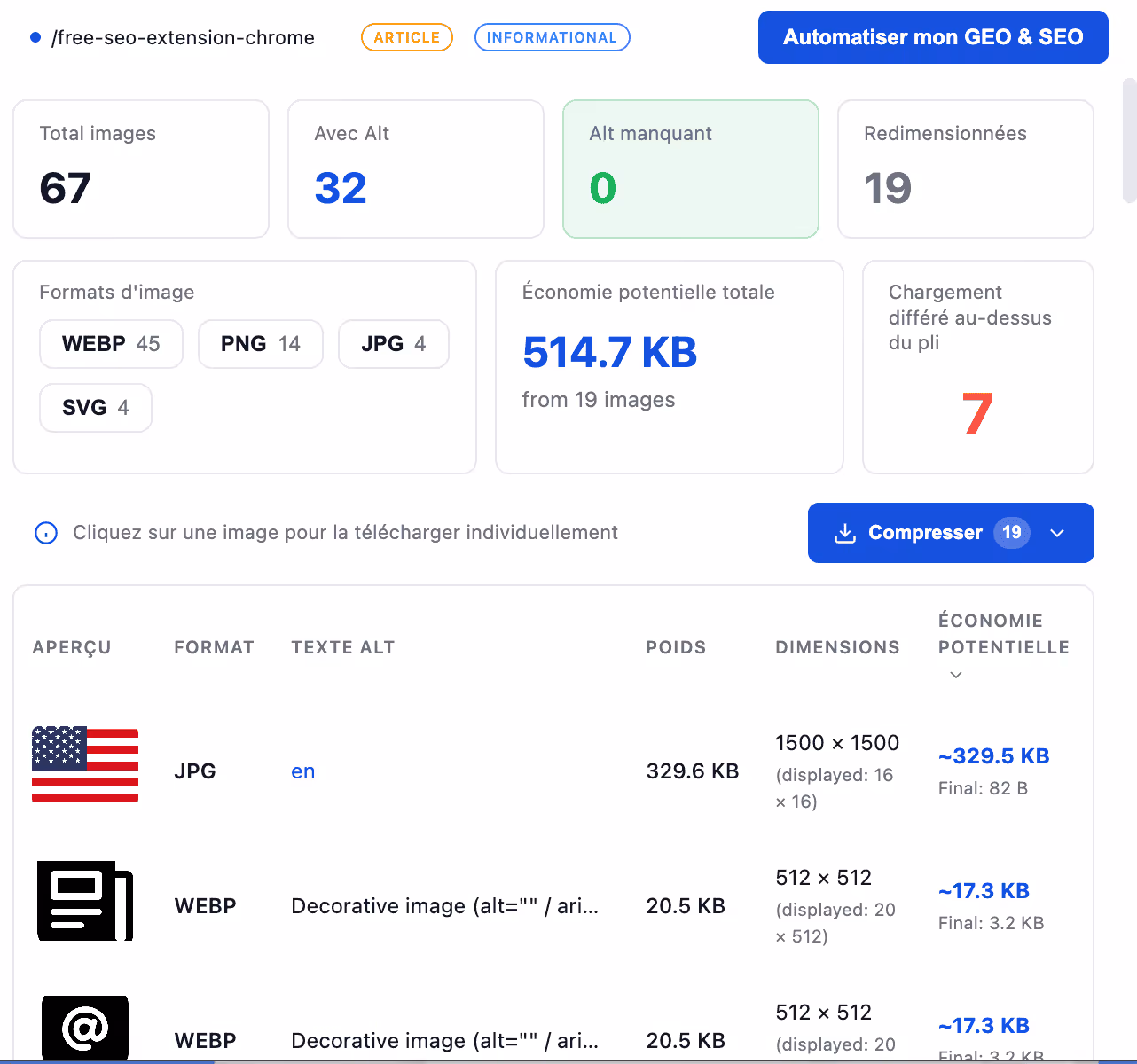1137x1064 pixels.
Task: Click the /free-seo-extension-chrome page path
Action: (183, 37)
